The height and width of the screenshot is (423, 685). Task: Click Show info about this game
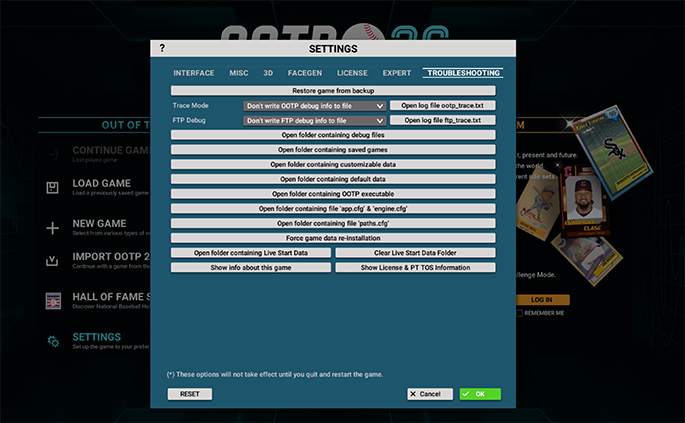click(251, 267)
